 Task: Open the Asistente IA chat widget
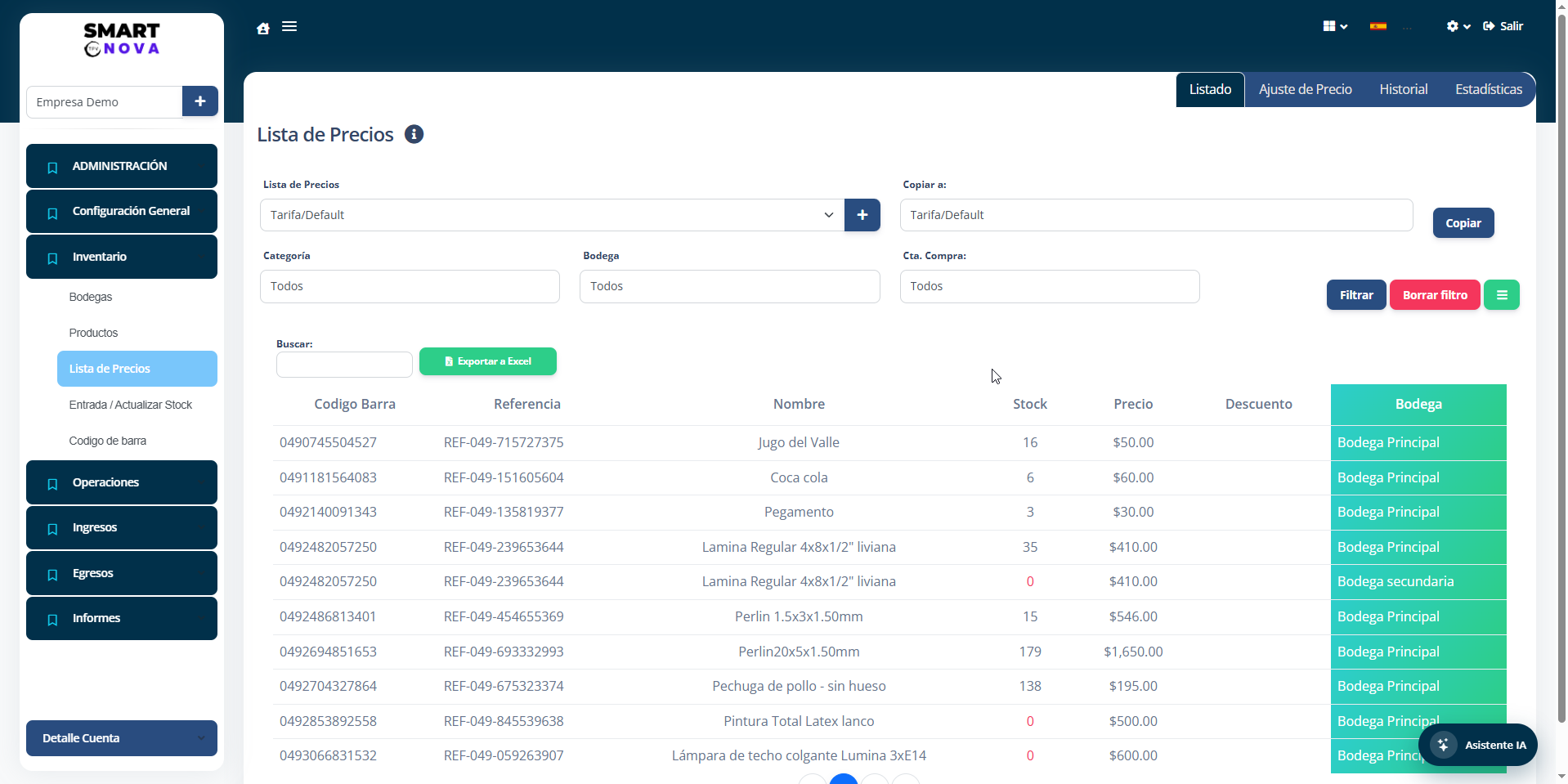pyautogui.click(x=1478, y=745)
